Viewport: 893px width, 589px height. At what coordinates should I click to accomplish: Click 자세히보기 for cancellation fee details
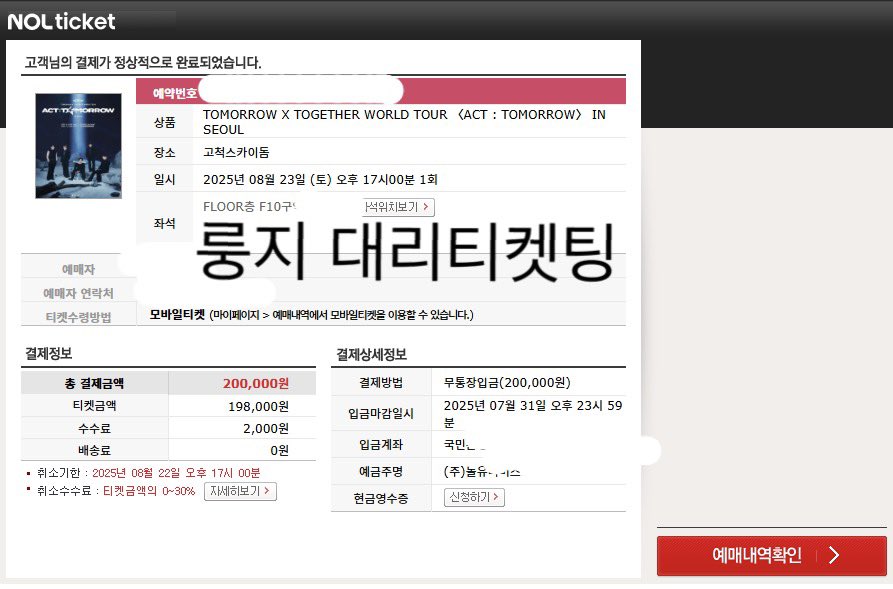pos(240,490)
